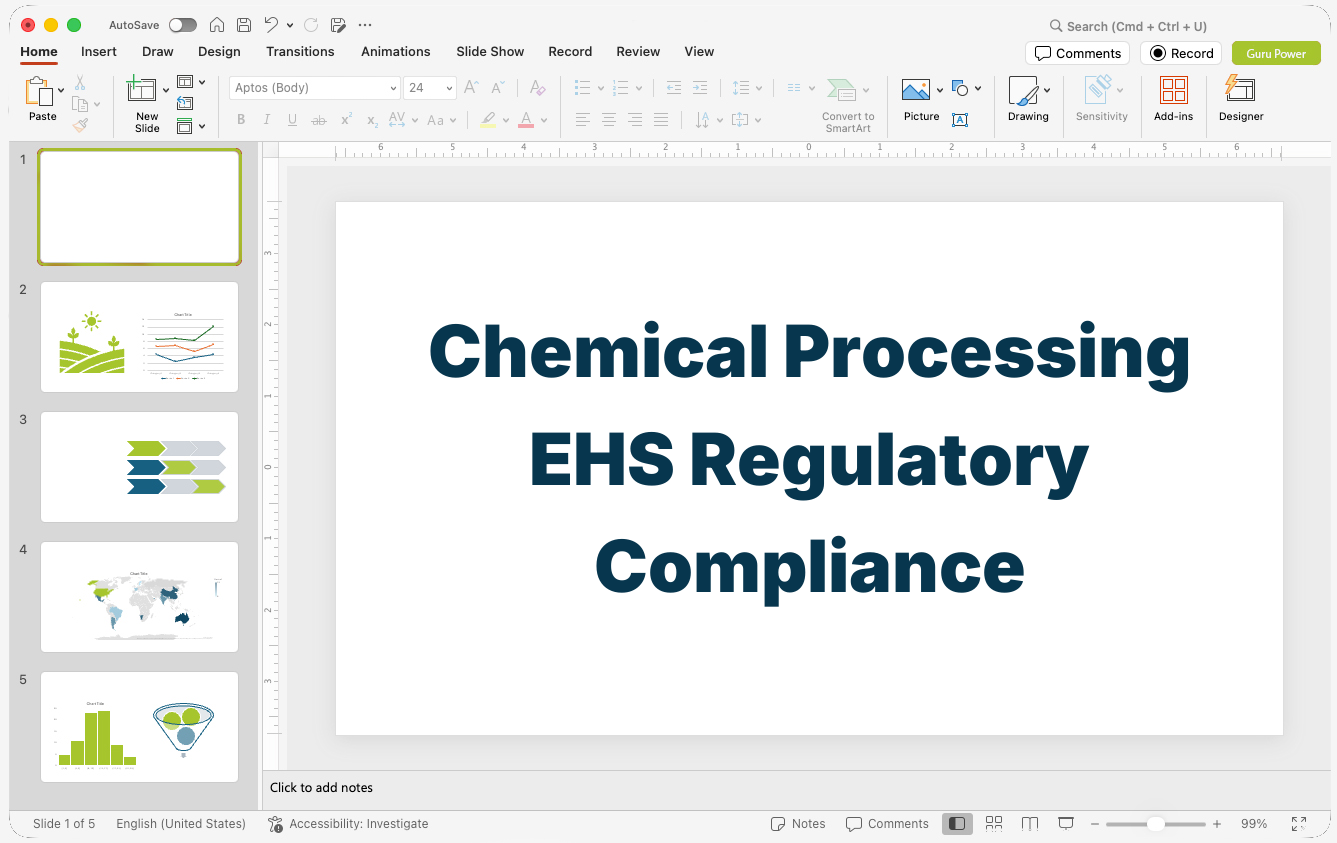
Task: Expand the New Slide layout arrow
Action: tap(166, 90)
